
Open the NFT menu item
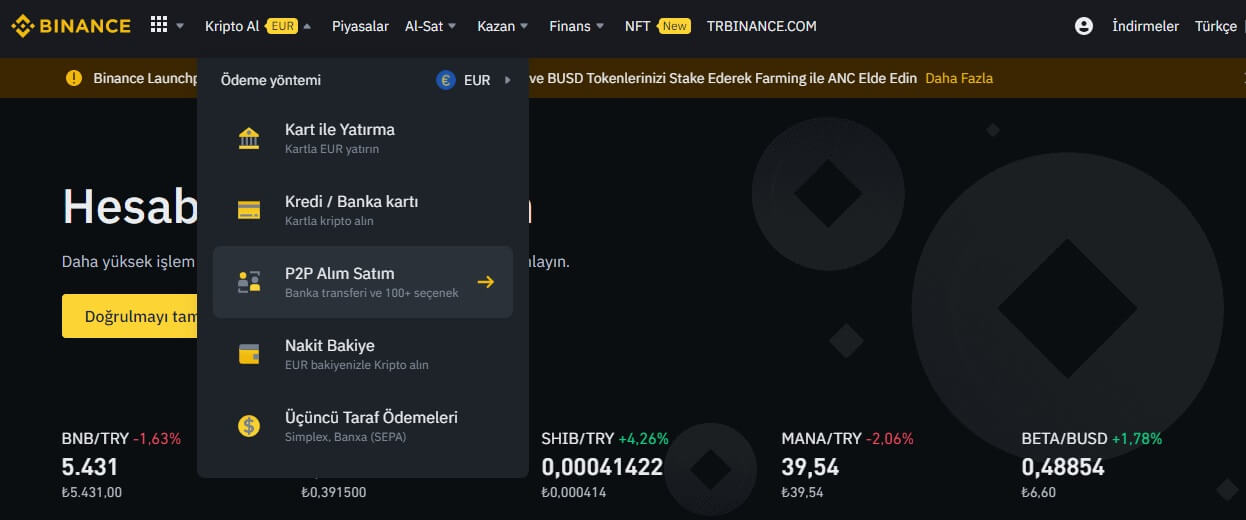638,26
